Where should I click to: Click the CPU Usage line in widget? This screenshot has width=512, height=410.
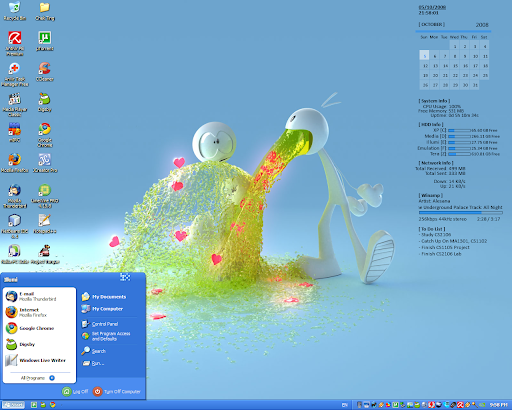442,106
